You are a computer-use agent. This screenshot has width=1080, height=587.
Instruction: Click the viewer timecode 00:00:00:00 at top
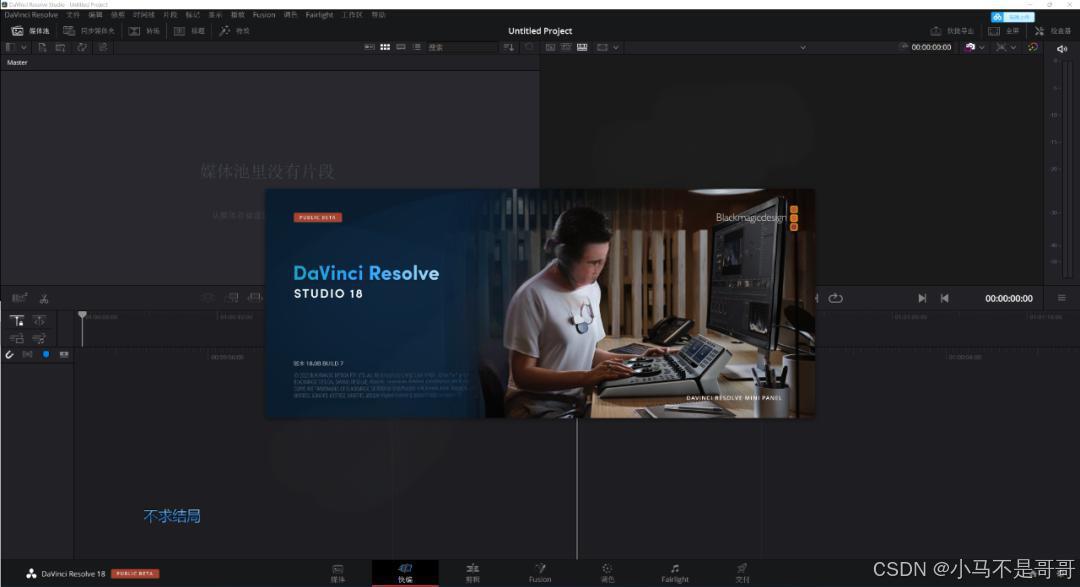931,48
